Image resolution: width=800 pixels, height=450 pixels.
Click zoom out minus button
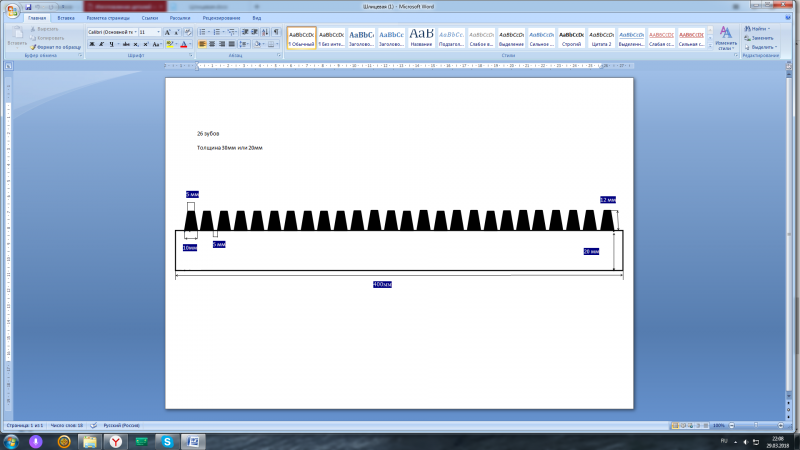pos(732,426)
